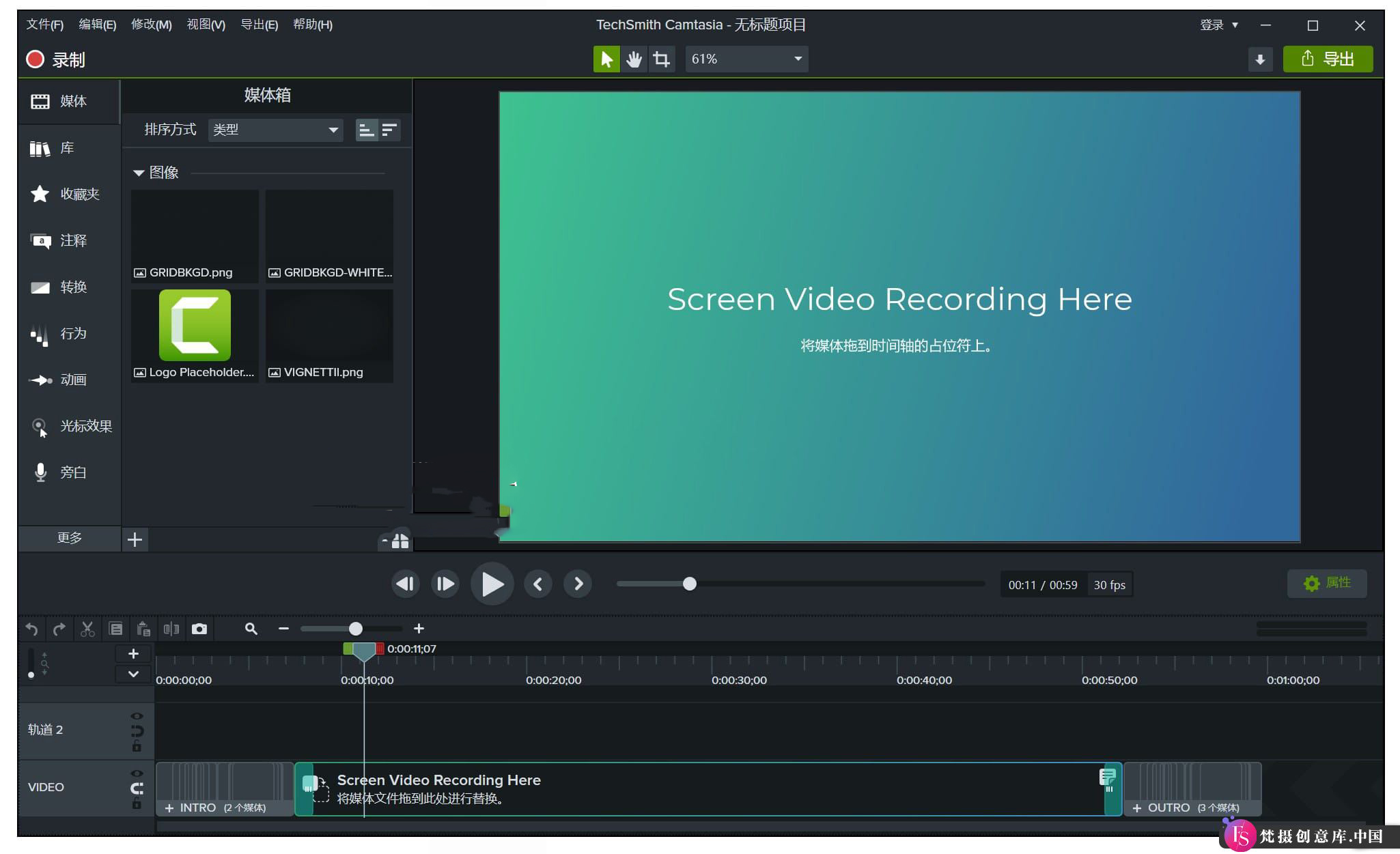Toggle visibility eye of 轨道 2
The width and height of the screenshot is (1400, 854).
tap(137, 716)
